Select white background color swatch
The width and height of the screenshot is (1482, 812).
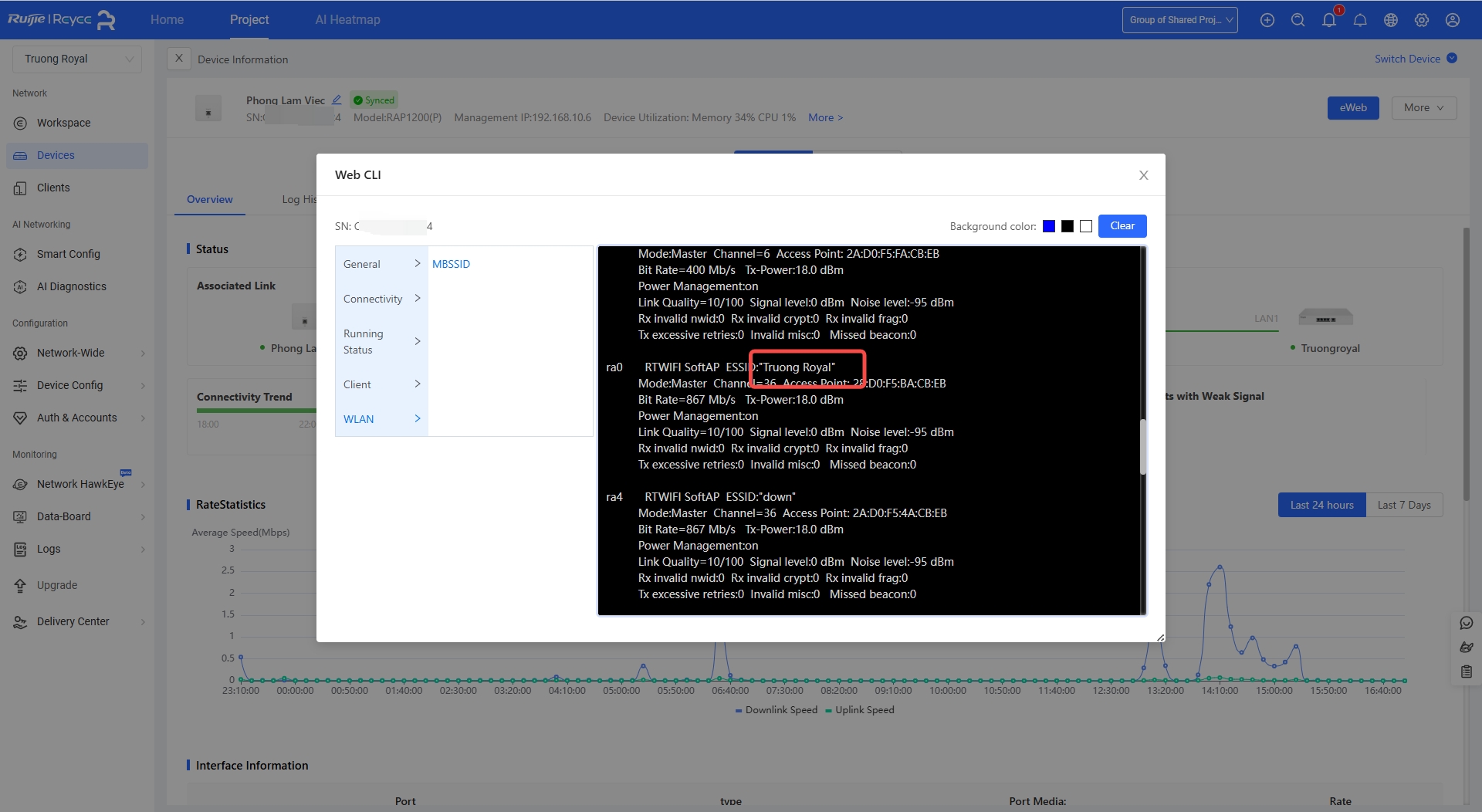[x=1085, y=226]
